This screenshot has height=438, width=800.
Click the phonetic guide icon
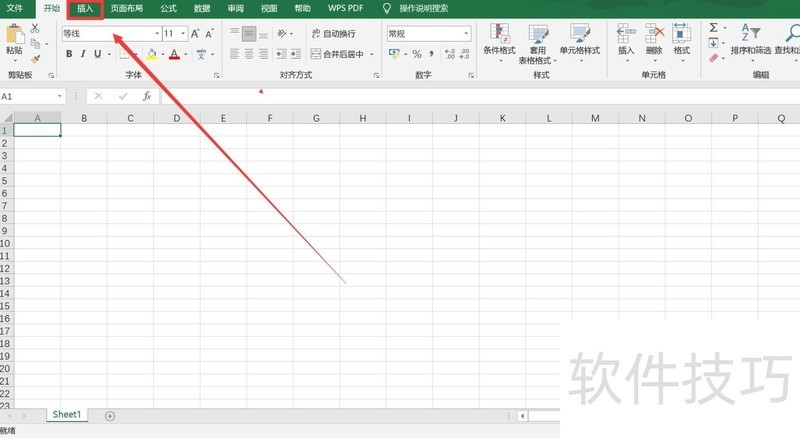(x=202, y=54)
